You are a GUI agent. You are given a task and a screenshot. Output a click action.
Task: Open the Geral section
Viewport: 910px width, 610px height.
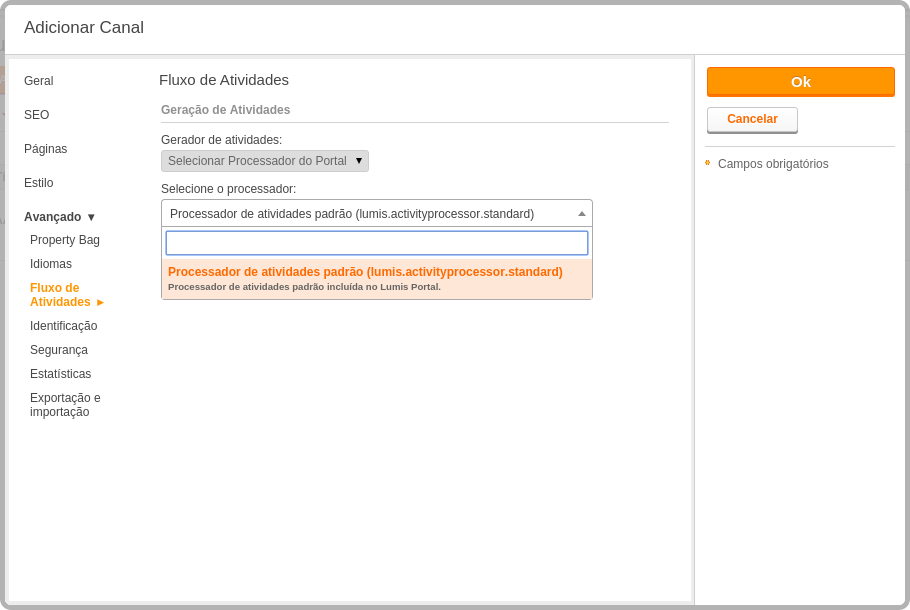pos(38,81)
